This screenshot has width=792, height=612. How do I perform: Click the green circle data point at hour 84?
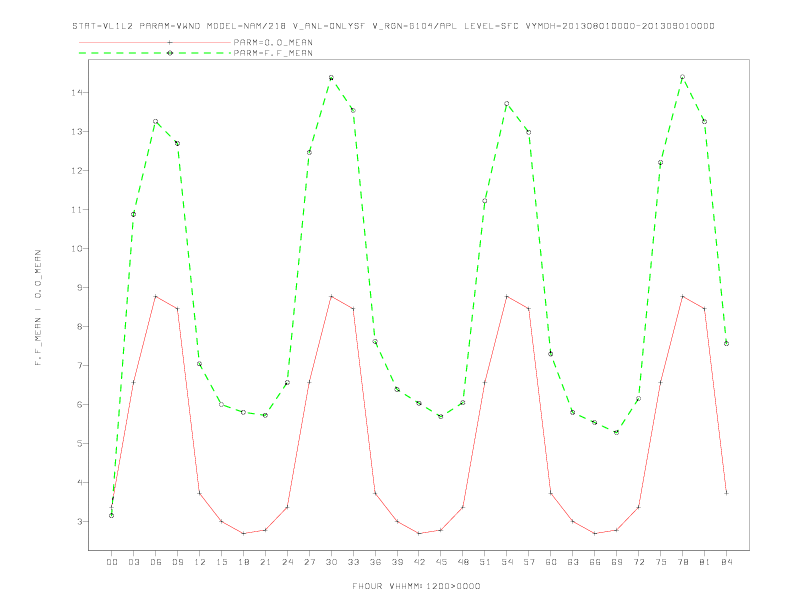point(726,343)
